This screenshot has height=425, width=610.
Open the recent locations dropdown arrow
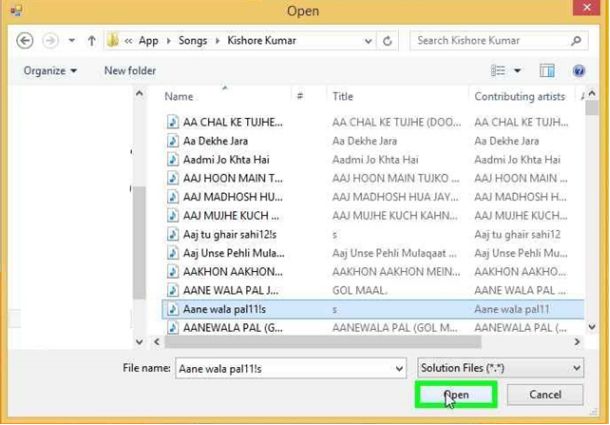click(x=72, y=40)
